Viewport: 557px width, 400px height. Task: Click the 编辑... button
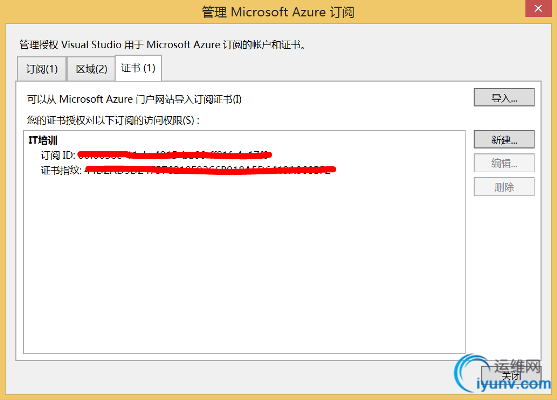click(x=504, y=163)
